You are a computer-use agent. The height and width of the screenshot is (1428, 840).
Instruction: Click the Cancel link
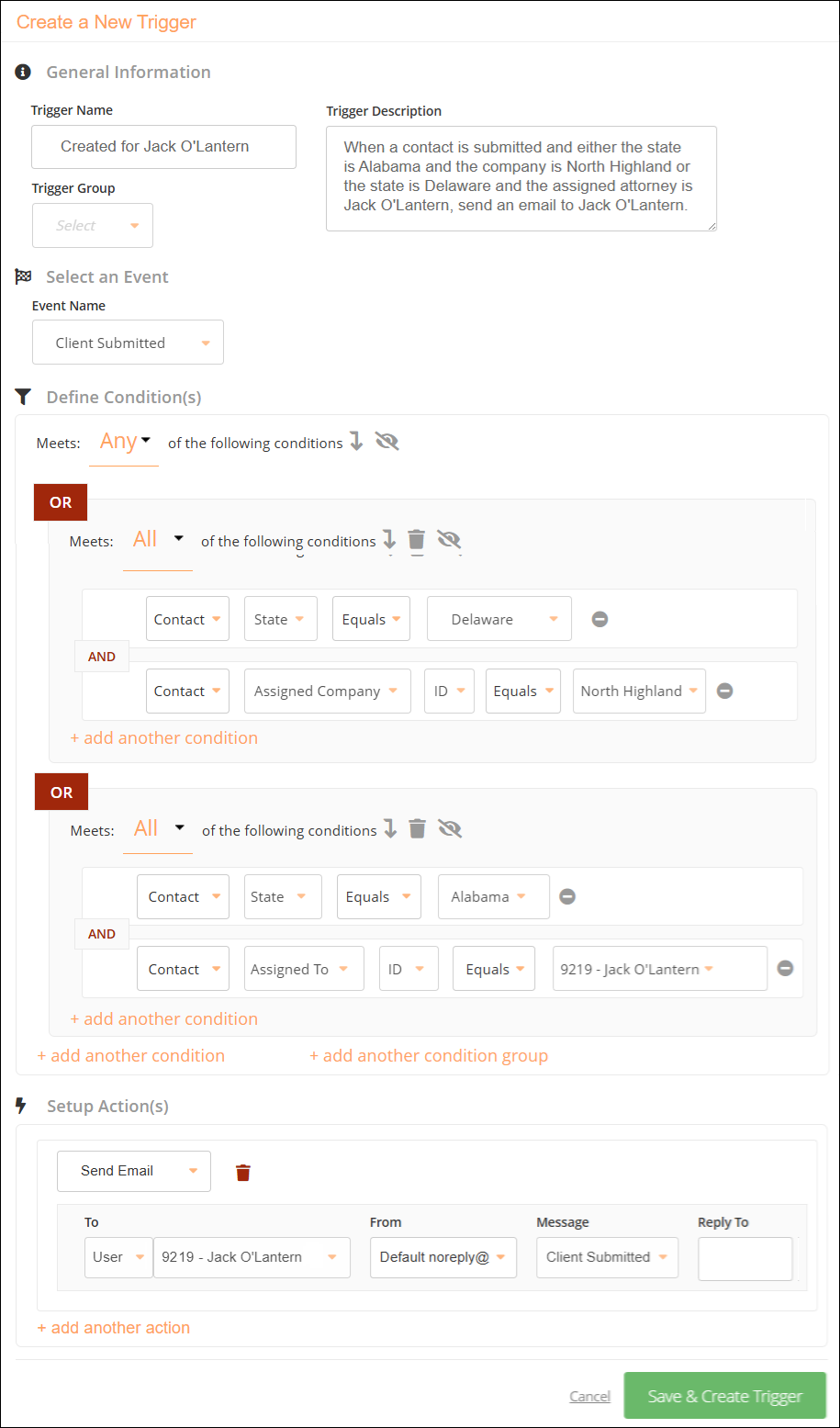pos(589,1396)
